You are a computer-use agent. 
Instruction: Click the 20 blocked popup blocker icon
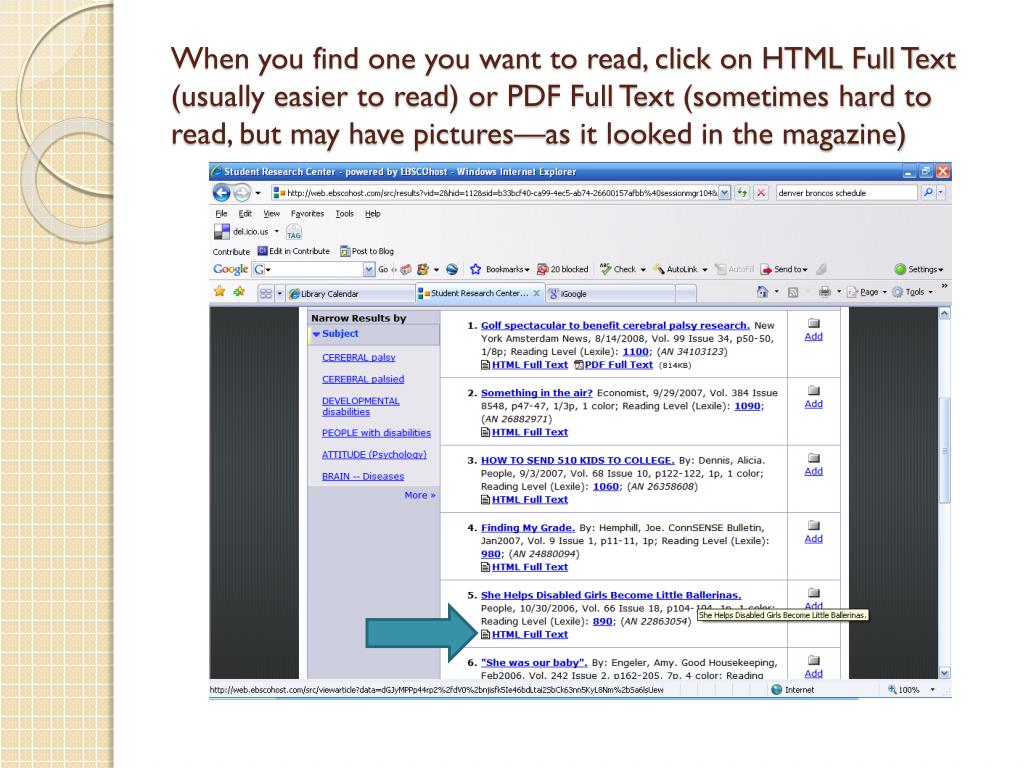pos(542,269)
